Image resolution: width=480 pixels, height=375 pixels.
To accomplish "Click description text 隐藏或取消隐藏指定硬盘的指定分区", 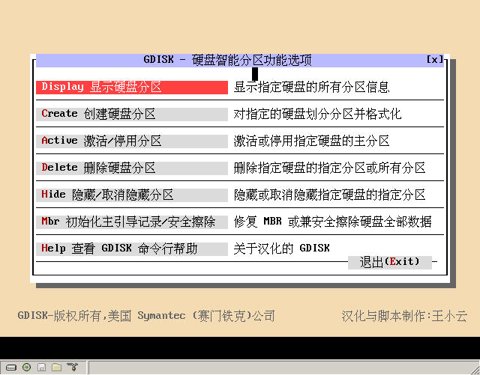I will [x=329, y=195].
